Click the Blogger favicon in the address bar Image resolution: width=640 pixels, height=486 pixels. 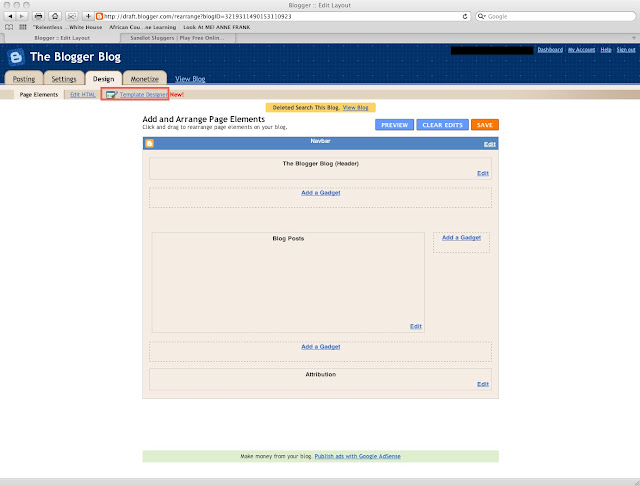[99, 16]
